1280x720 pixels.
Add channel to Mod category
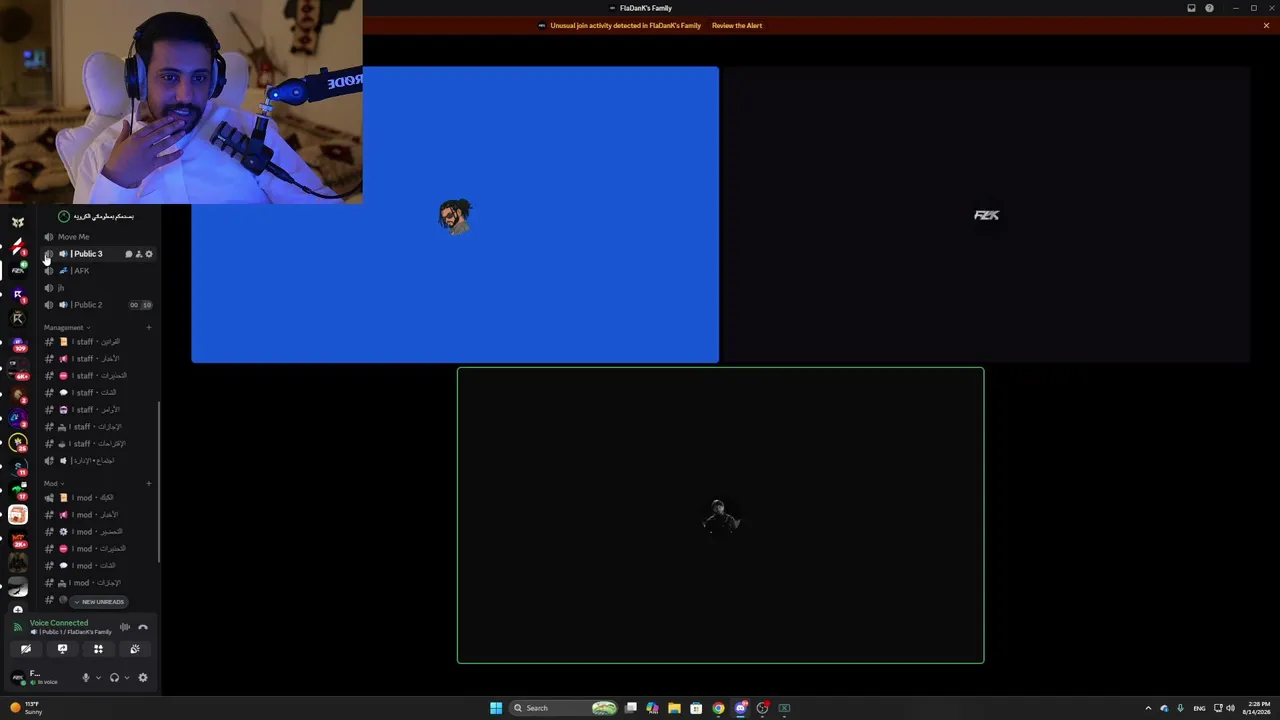point(149,484)
